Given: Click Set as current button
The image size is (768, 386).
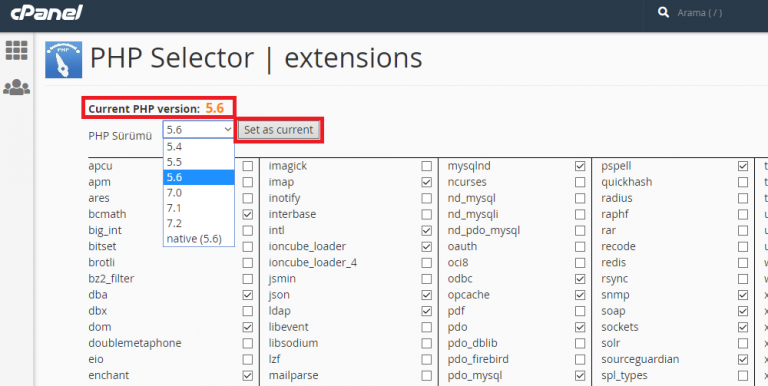Looking at the screenshot, I should (x=278, y=130).
